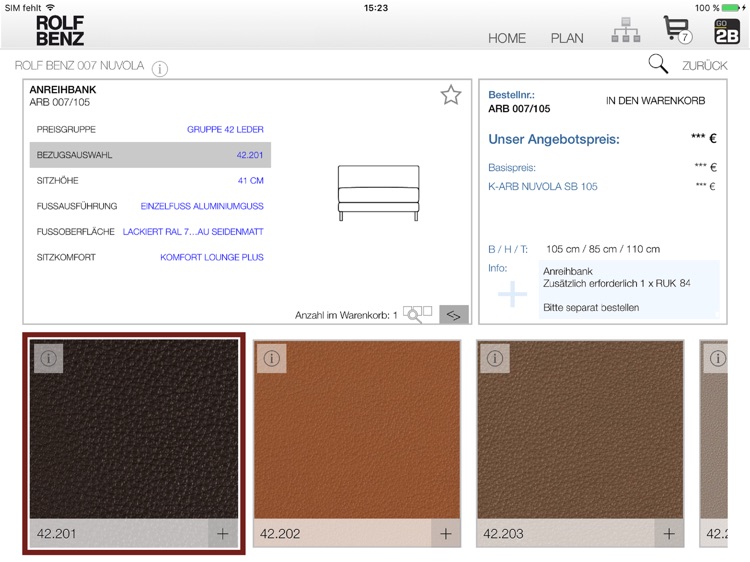Open the structure hierarchy icon
Screen dimensions: 750x562
[626, 30]
